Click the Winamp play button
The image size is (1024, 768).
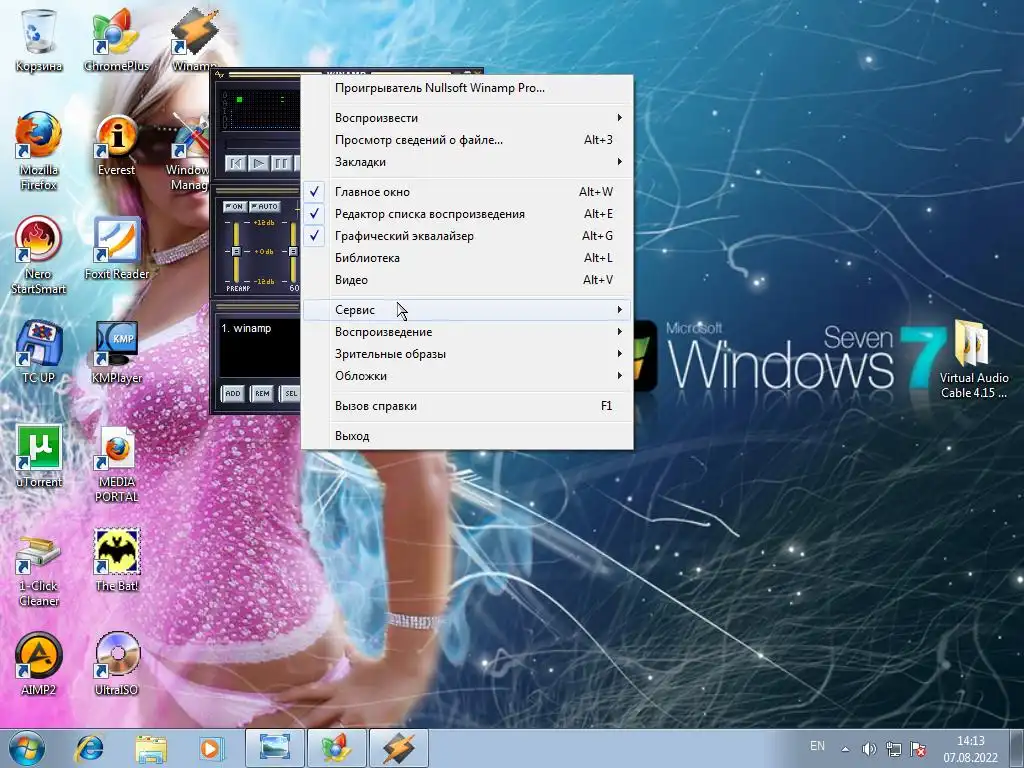259,163
